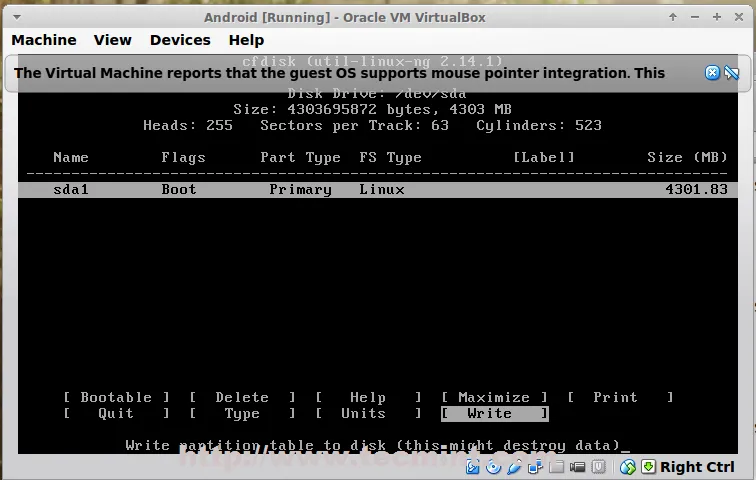
Task: Click the don't-show-again icon on notification
Action: pos(731,73)
